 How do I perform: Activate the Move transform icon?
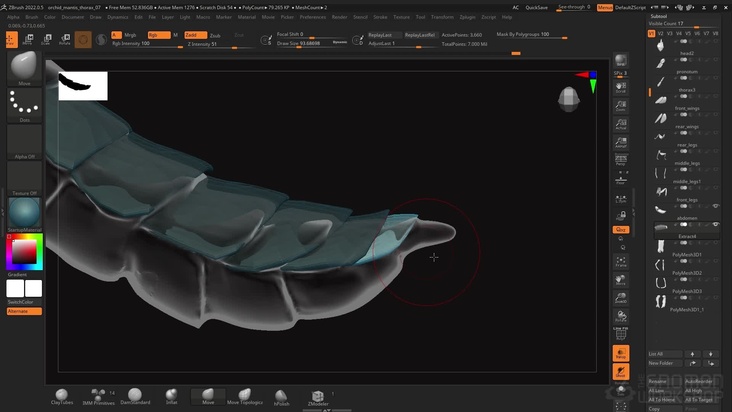[x=28, y=40]
